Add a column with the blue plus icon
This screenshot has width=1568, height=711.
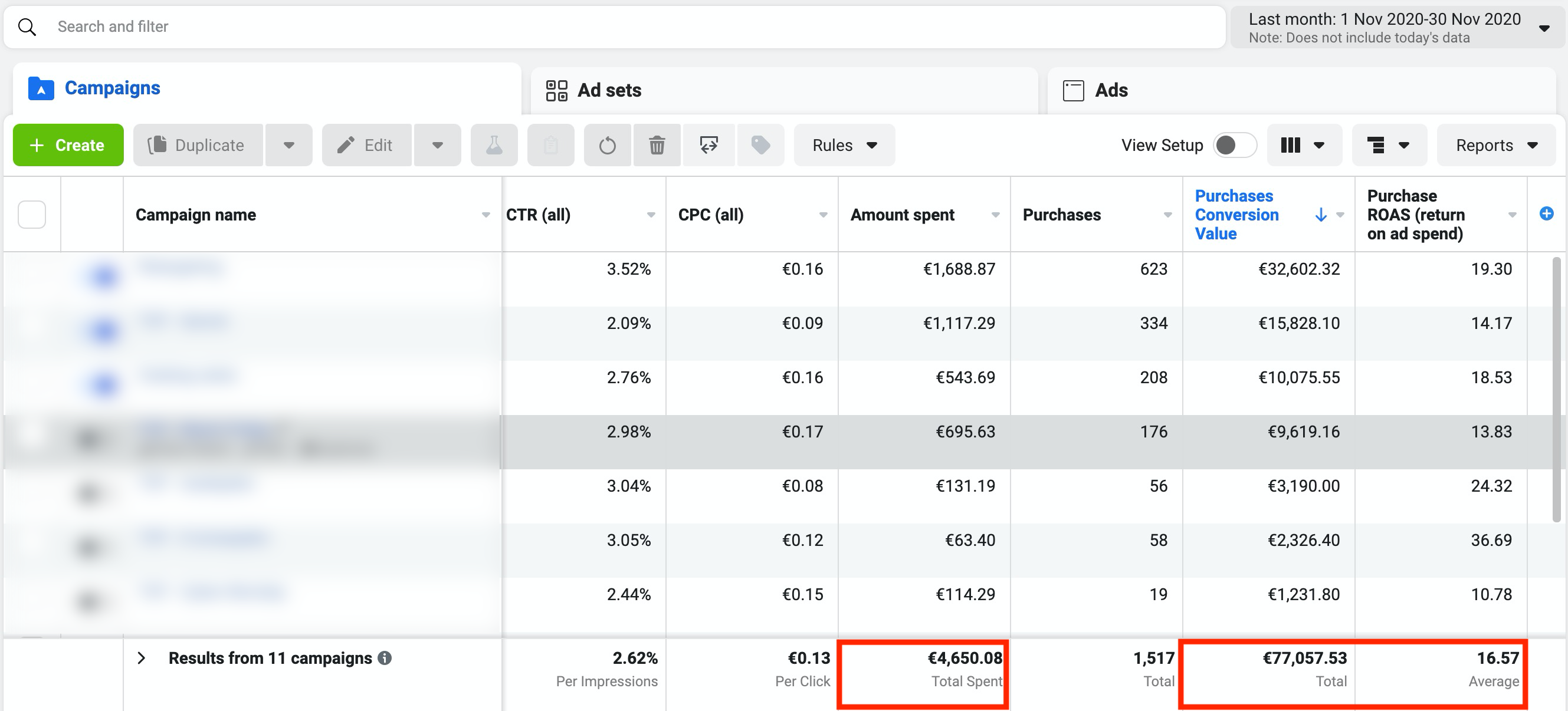(1546, 213)
